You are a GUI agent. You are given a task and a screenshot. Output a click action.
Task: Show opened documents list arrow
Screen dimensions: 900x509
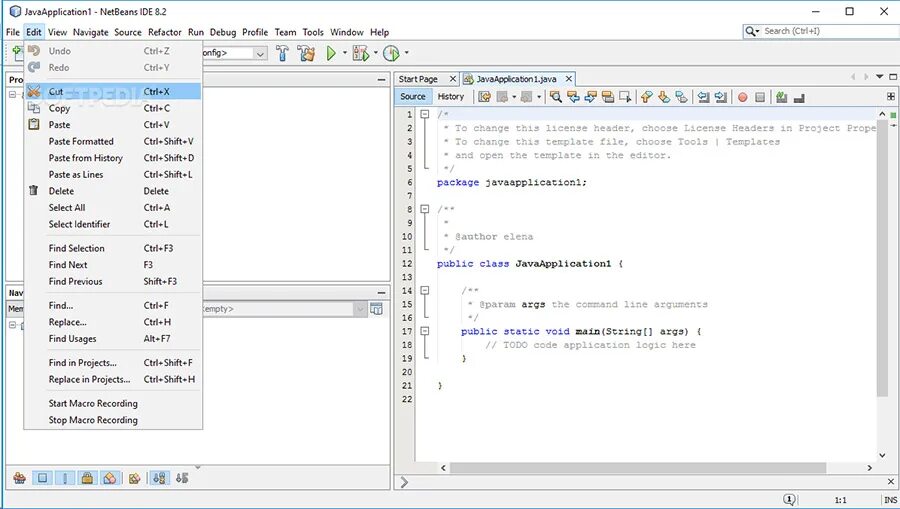(x=879, y=77)
